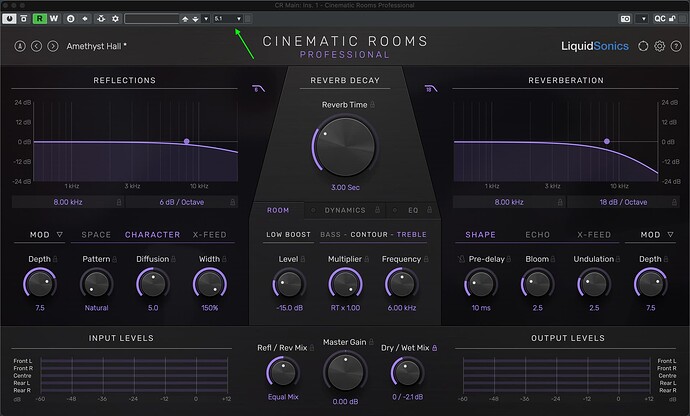The height and width of the screenshot is (416, 690).
Task: Select the BASS contour option
Action: tap(330, 235)
